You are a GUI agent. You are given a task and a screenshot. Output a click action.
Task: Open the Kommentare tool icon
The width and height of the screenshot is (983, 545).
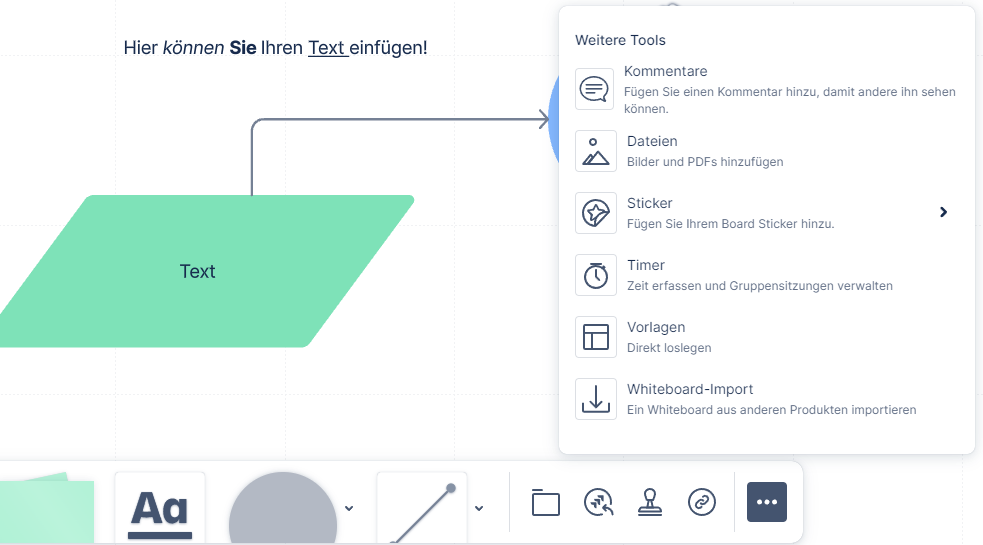(594, 89)
